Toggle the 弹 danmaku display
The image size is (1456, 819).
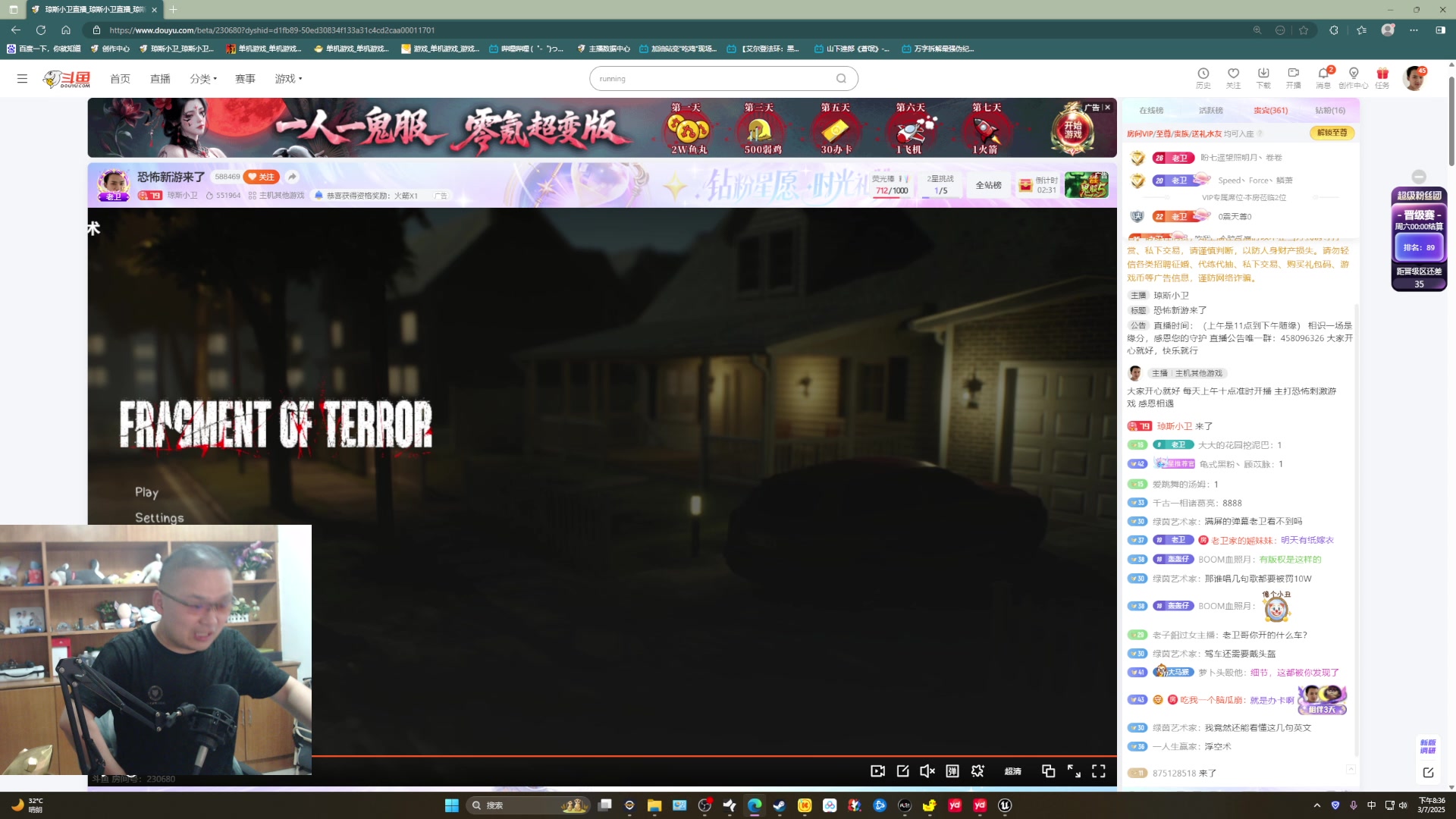952,771
